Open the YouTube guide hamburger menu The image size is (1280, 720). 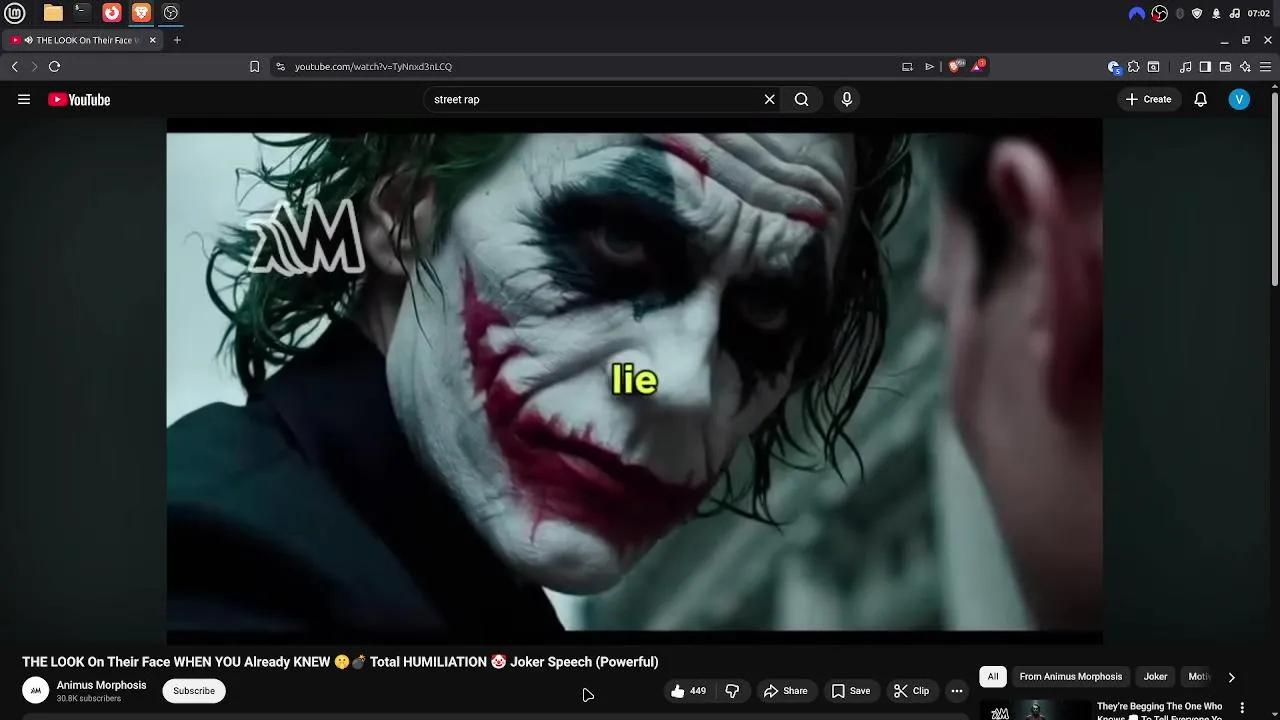pos(24,99)
